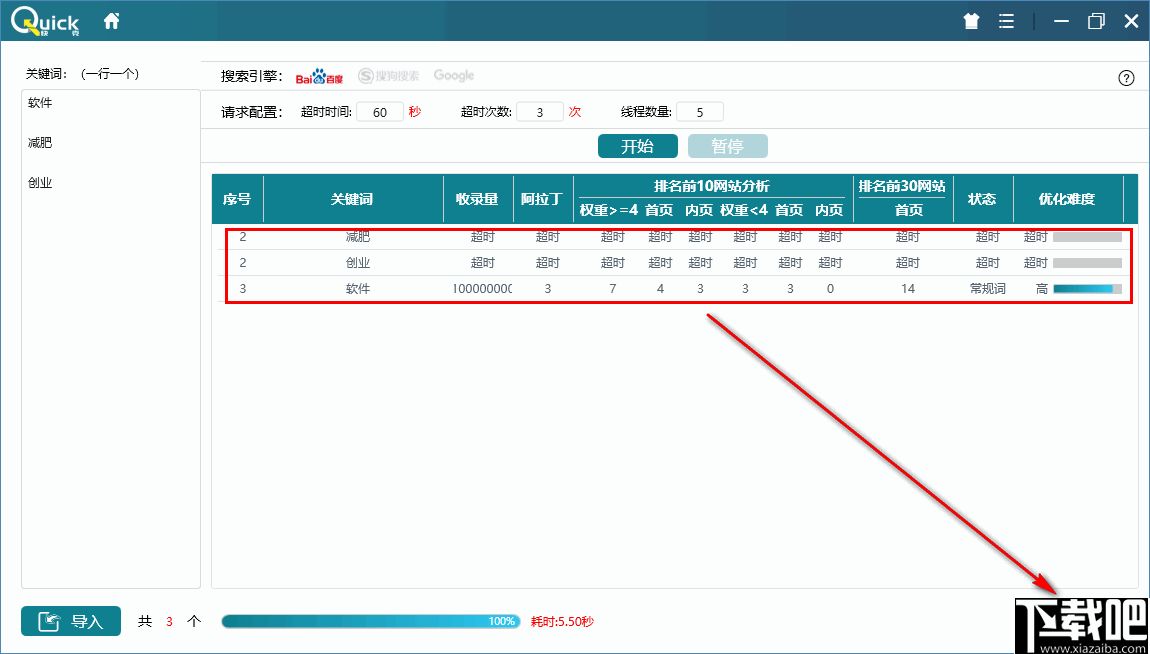The image size is (1150, 654).
Task: Enable the Google search engine option
Action: coord(453,75)
